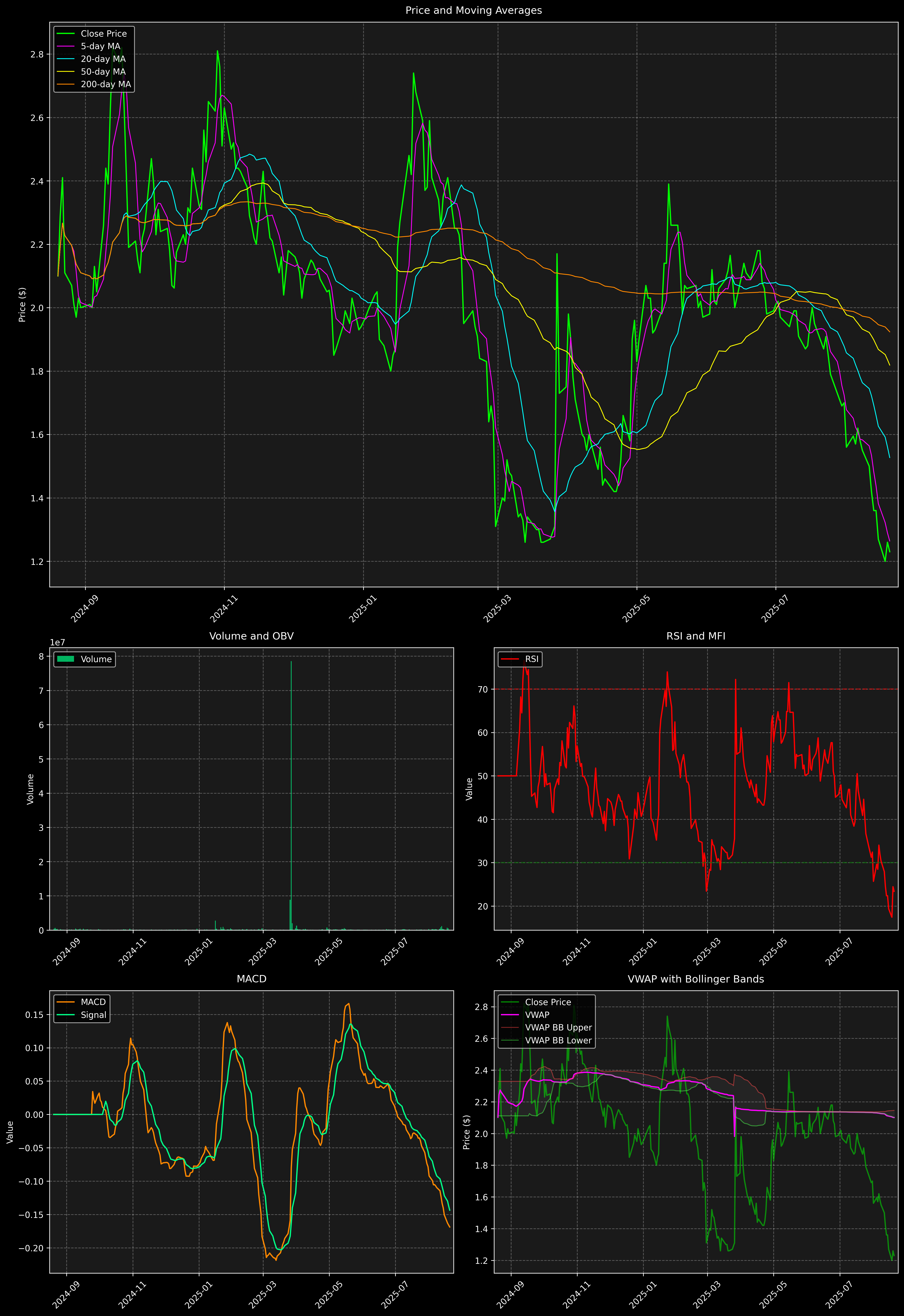The image size is (904, 1316).
Task: Click the 'Price ($)' y-axis label on main chart
Action: [x=22, y=305]
